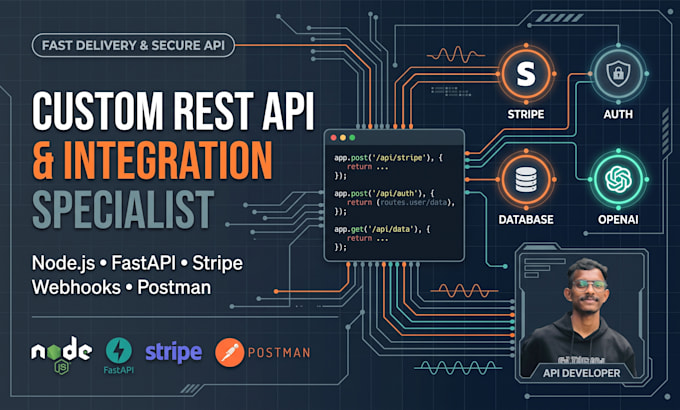
Task: Click the red dot in code window
Action: click(x=333, y=138)
